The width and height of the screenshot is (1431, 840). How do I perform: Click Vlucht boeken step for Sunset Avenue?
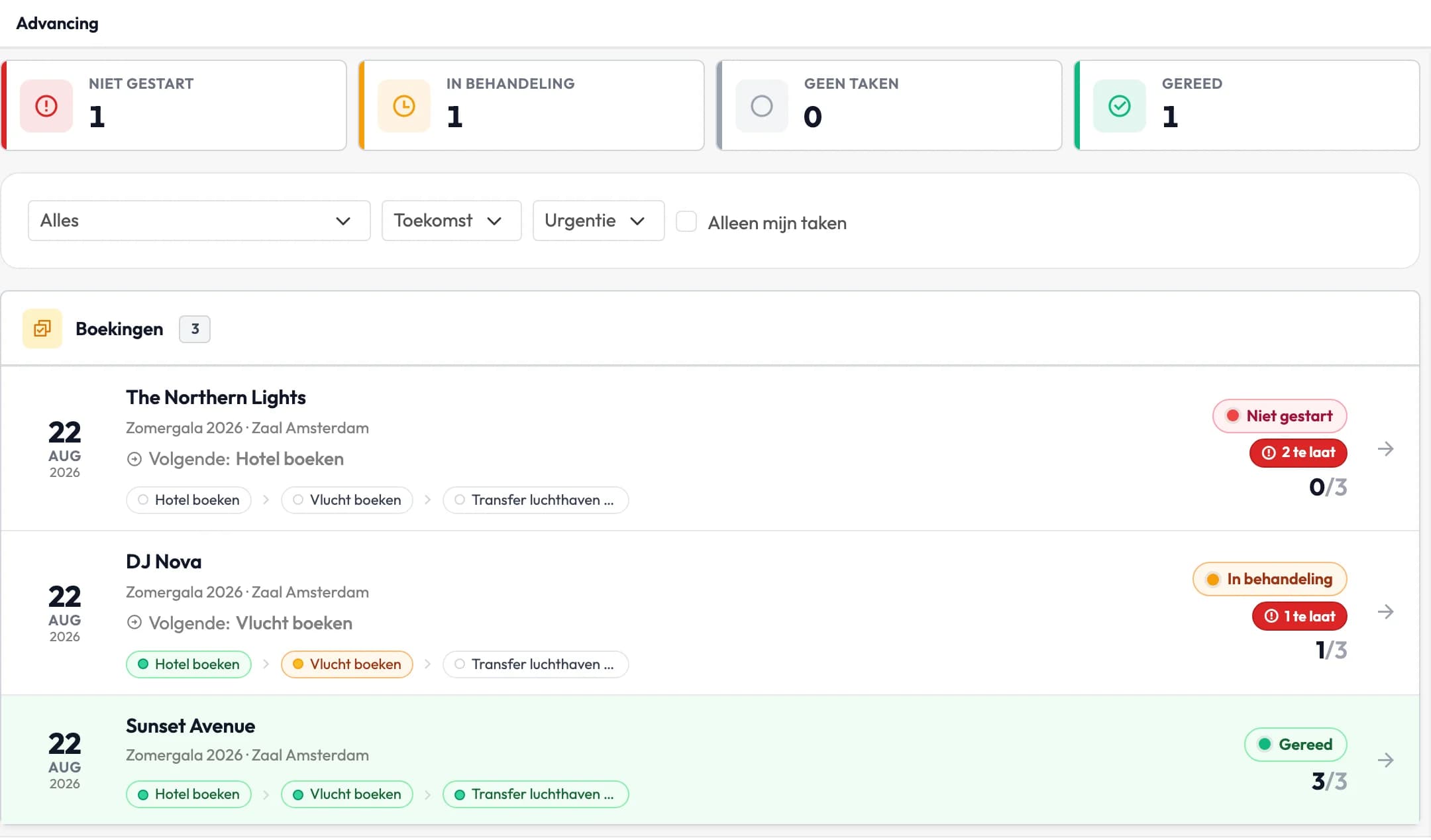(x=347, y=794)
